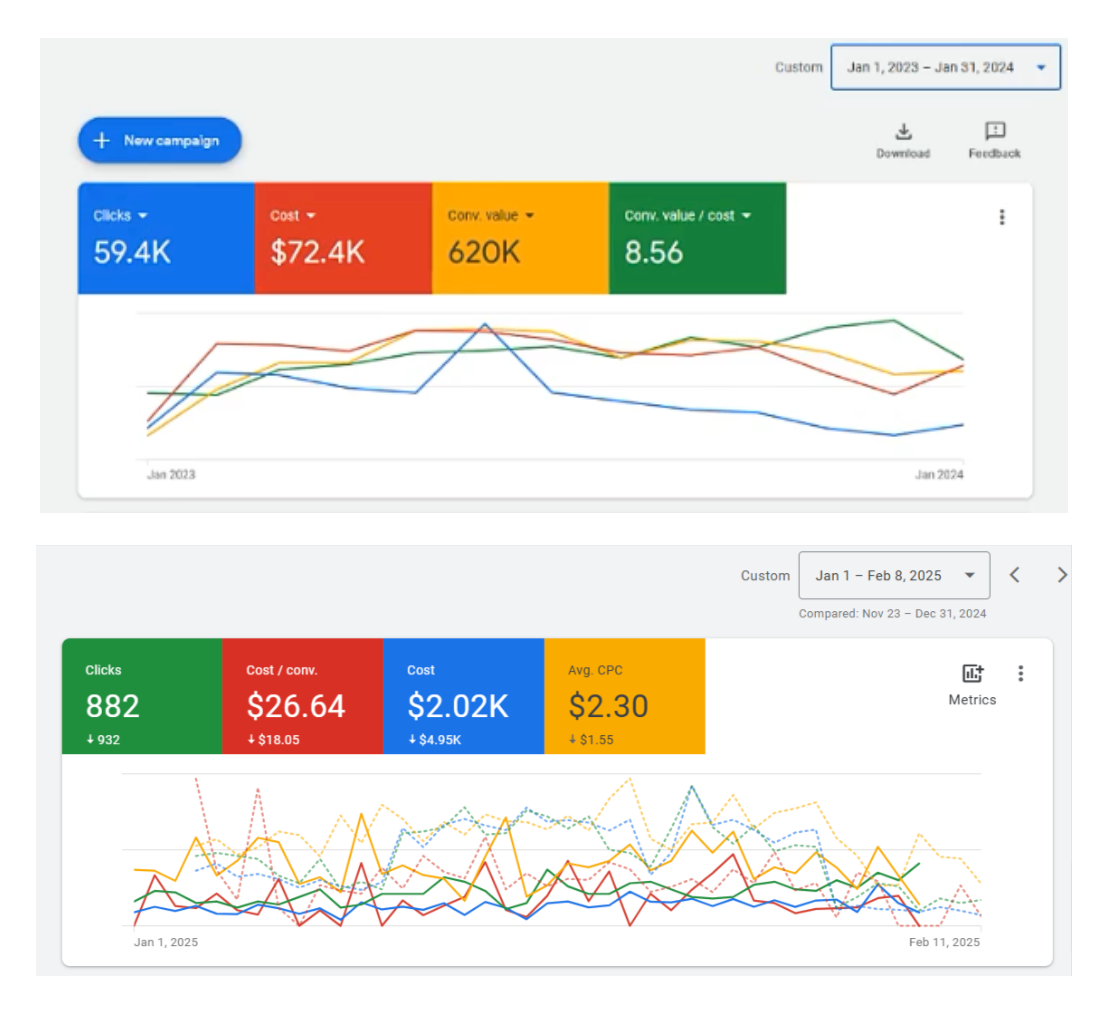The image size is (1106, 1034).
Task: Open the Conv. value metric dropdown
Action: coord(529,216)
